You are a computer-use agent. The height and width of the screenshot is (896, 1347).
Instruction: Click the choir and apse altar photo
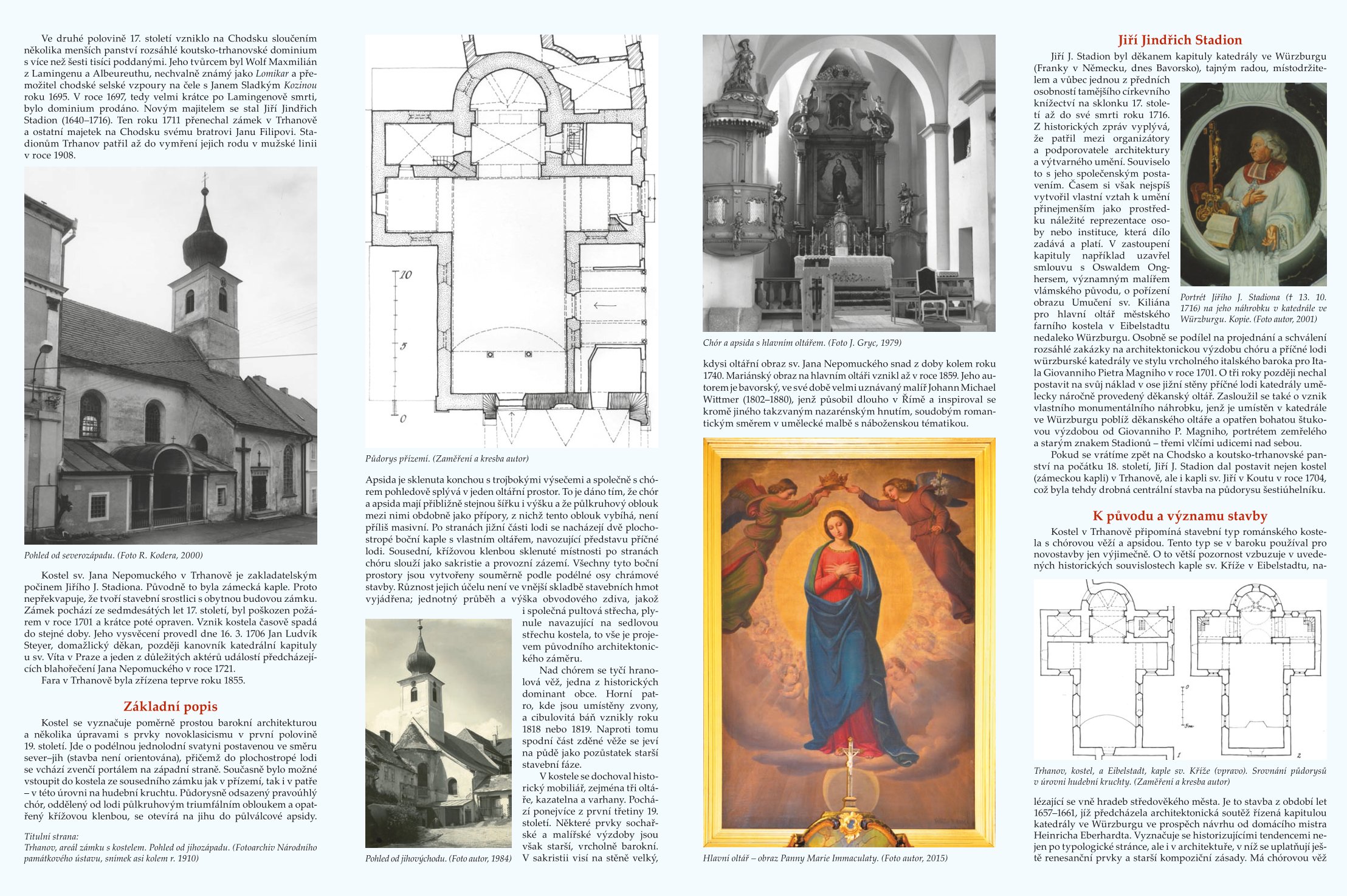click(x=849, y=183)
